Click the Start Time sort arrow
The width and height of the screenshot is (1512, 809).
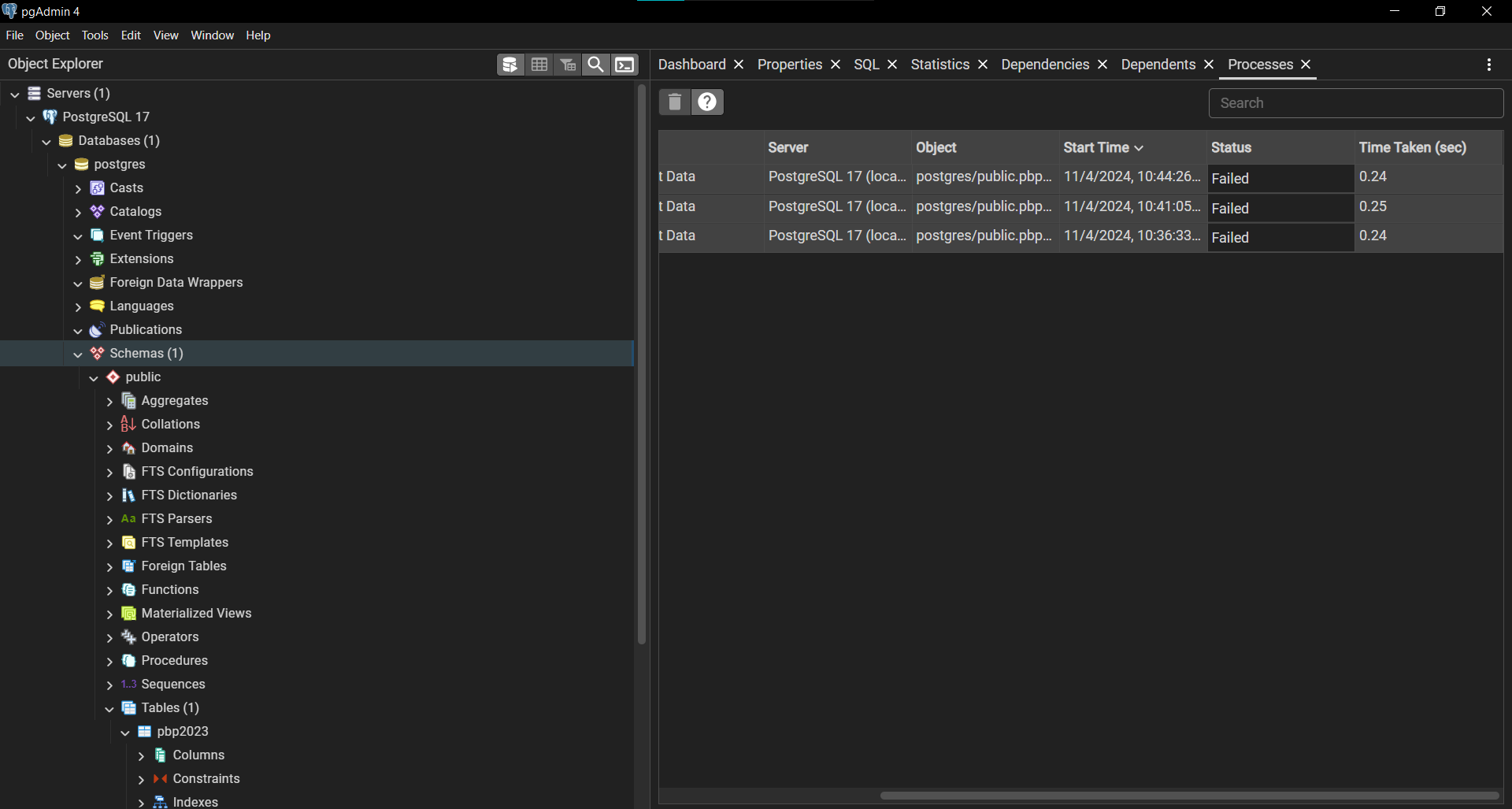(x=1140, y=147)
